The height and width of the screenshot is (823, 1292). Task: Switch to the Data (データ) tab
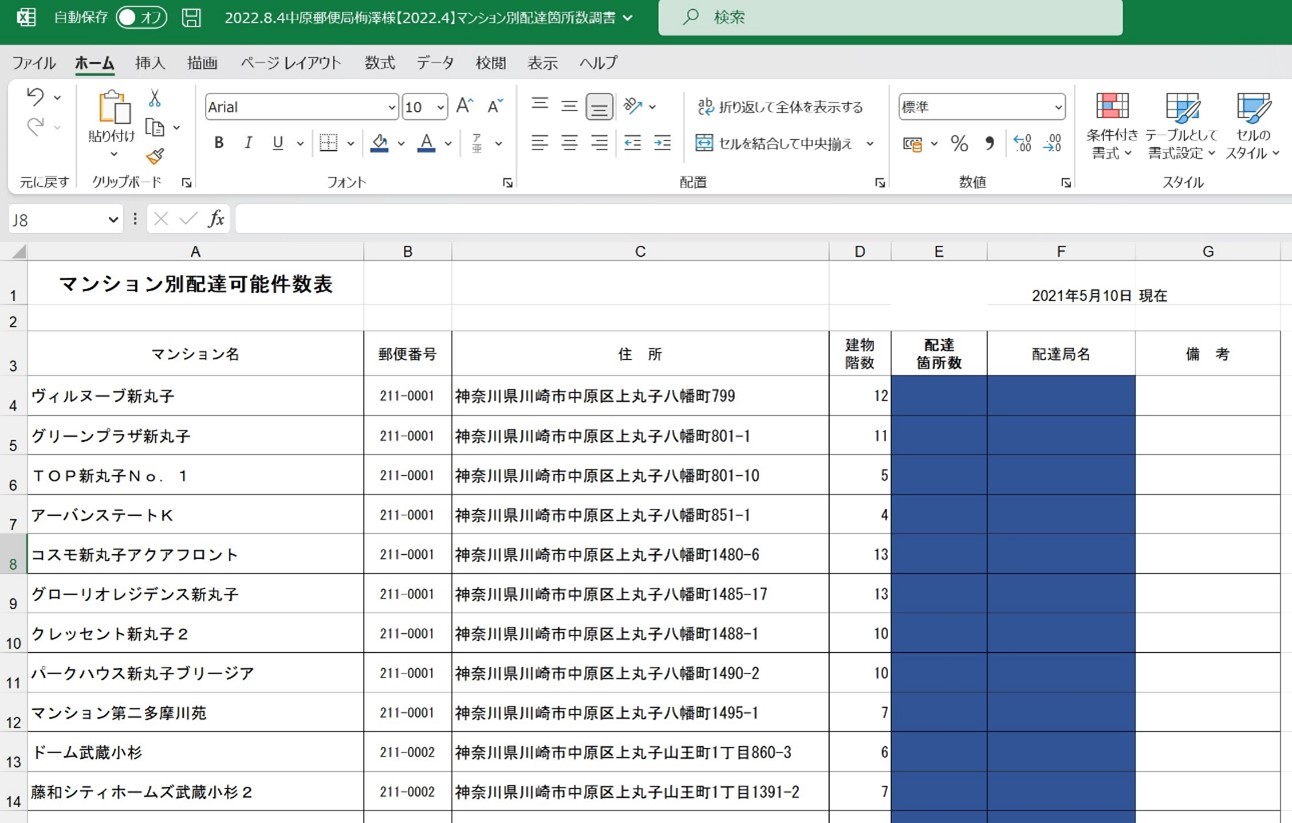point(435,63)
